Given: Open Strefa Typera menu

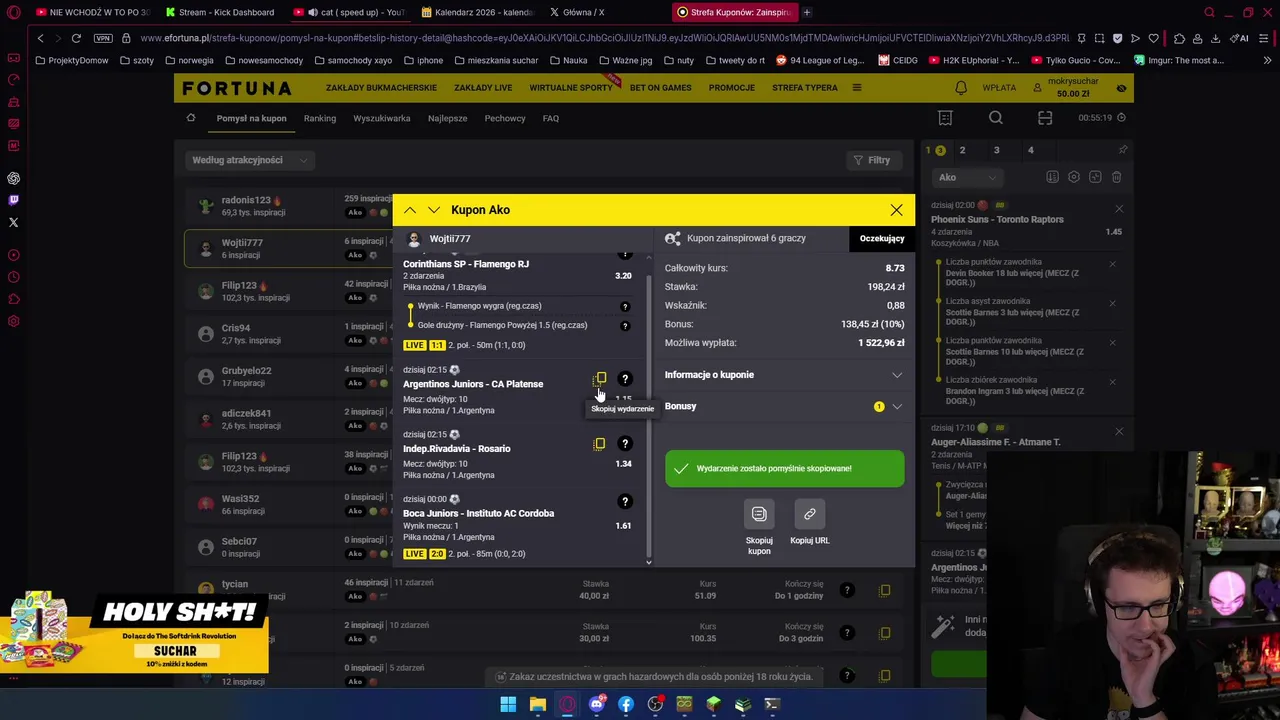Looking at the screenshot, I should pos(805,88).
